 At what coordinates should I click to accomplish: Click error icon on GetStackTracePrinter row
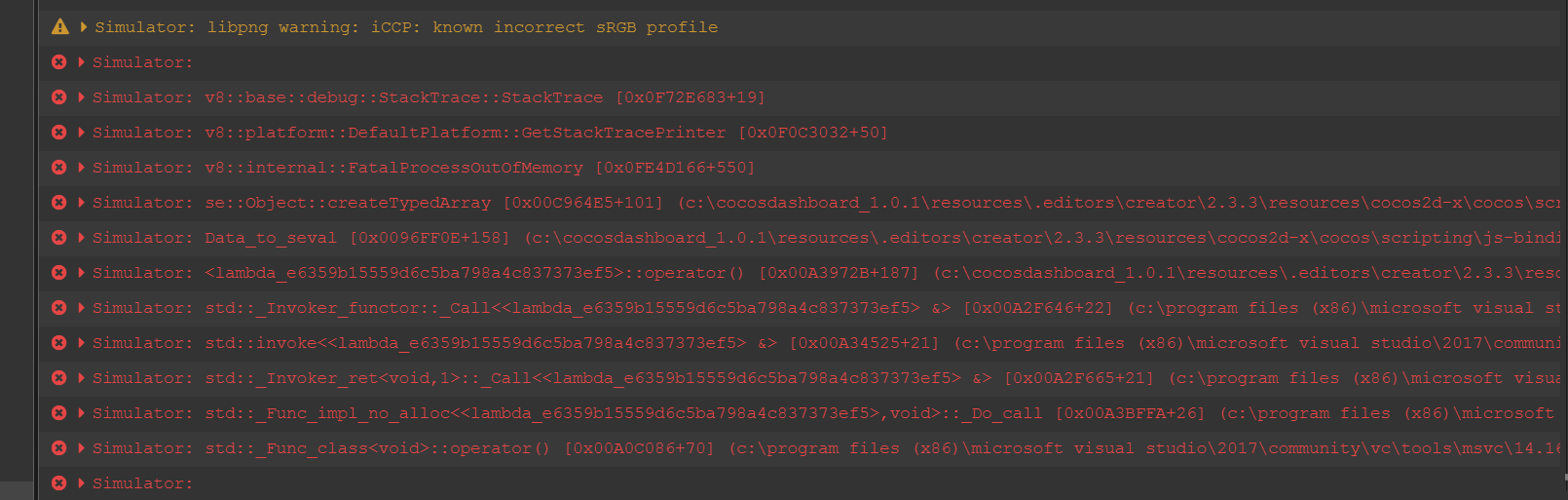(59, 133)
